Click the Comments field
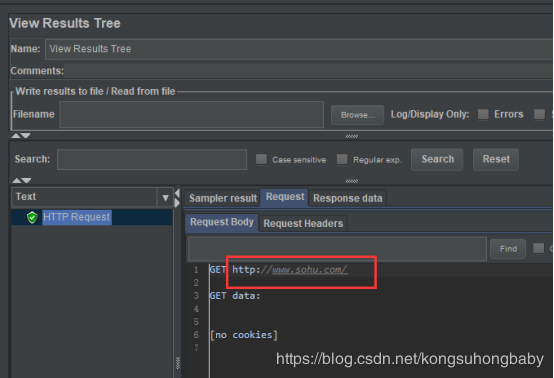This screenshot has width=554, height=378. [x=309, y=71]
